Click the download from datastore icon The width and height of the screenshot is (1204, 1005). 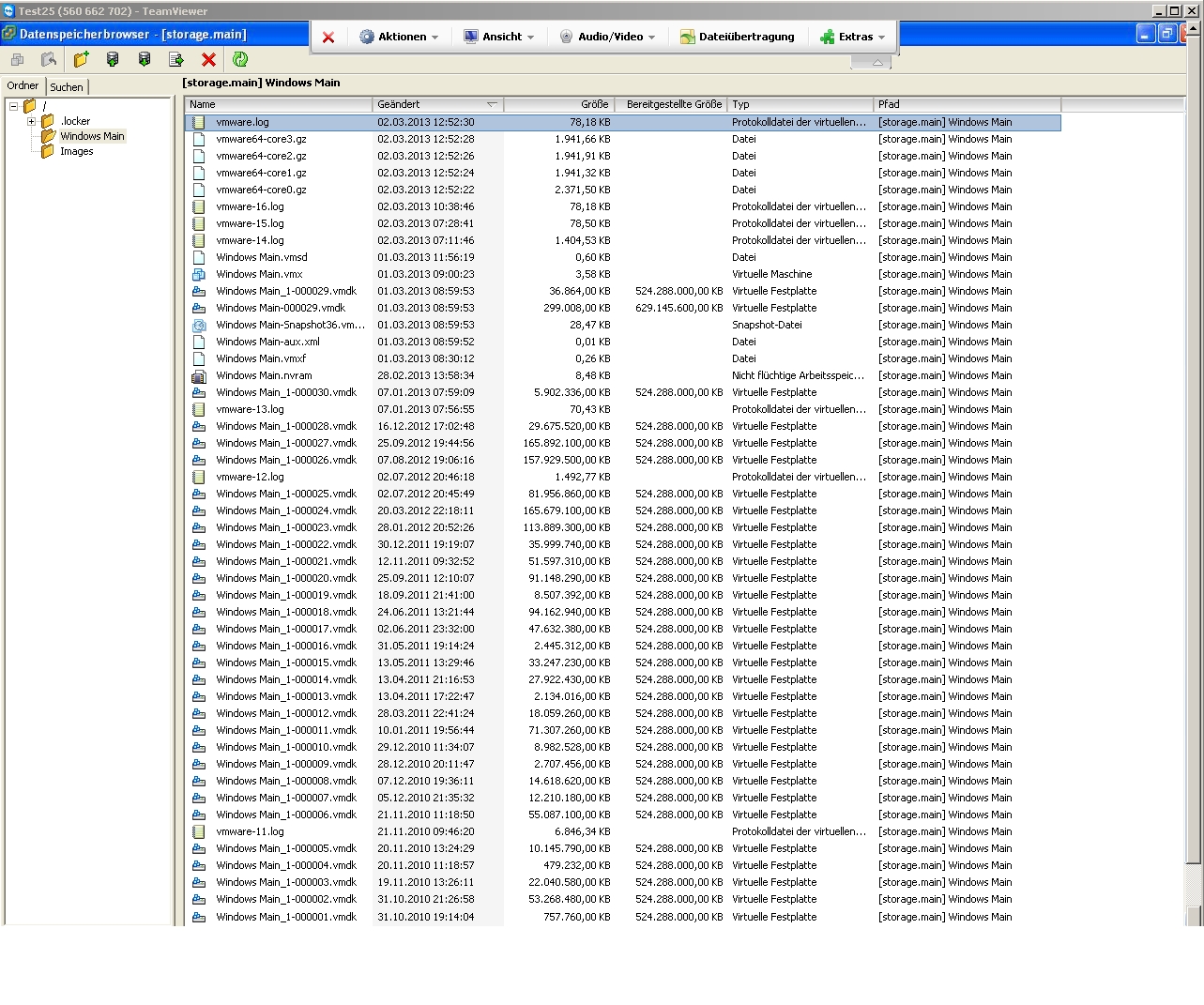coord(145,59)
